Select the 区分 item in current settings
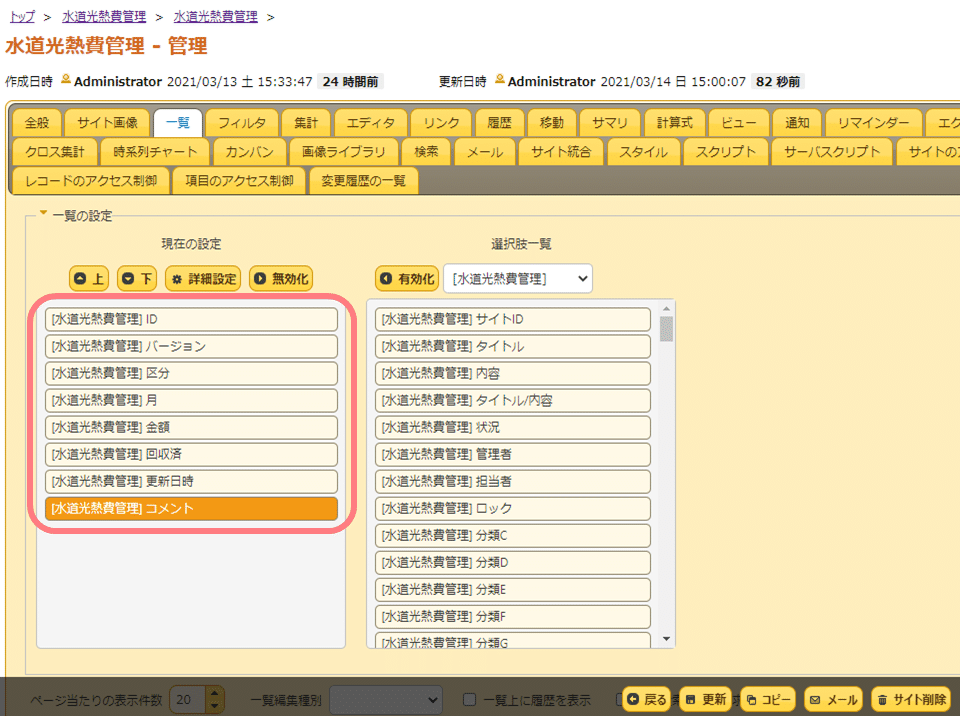 pyautogui.click(x=191, y=373)
